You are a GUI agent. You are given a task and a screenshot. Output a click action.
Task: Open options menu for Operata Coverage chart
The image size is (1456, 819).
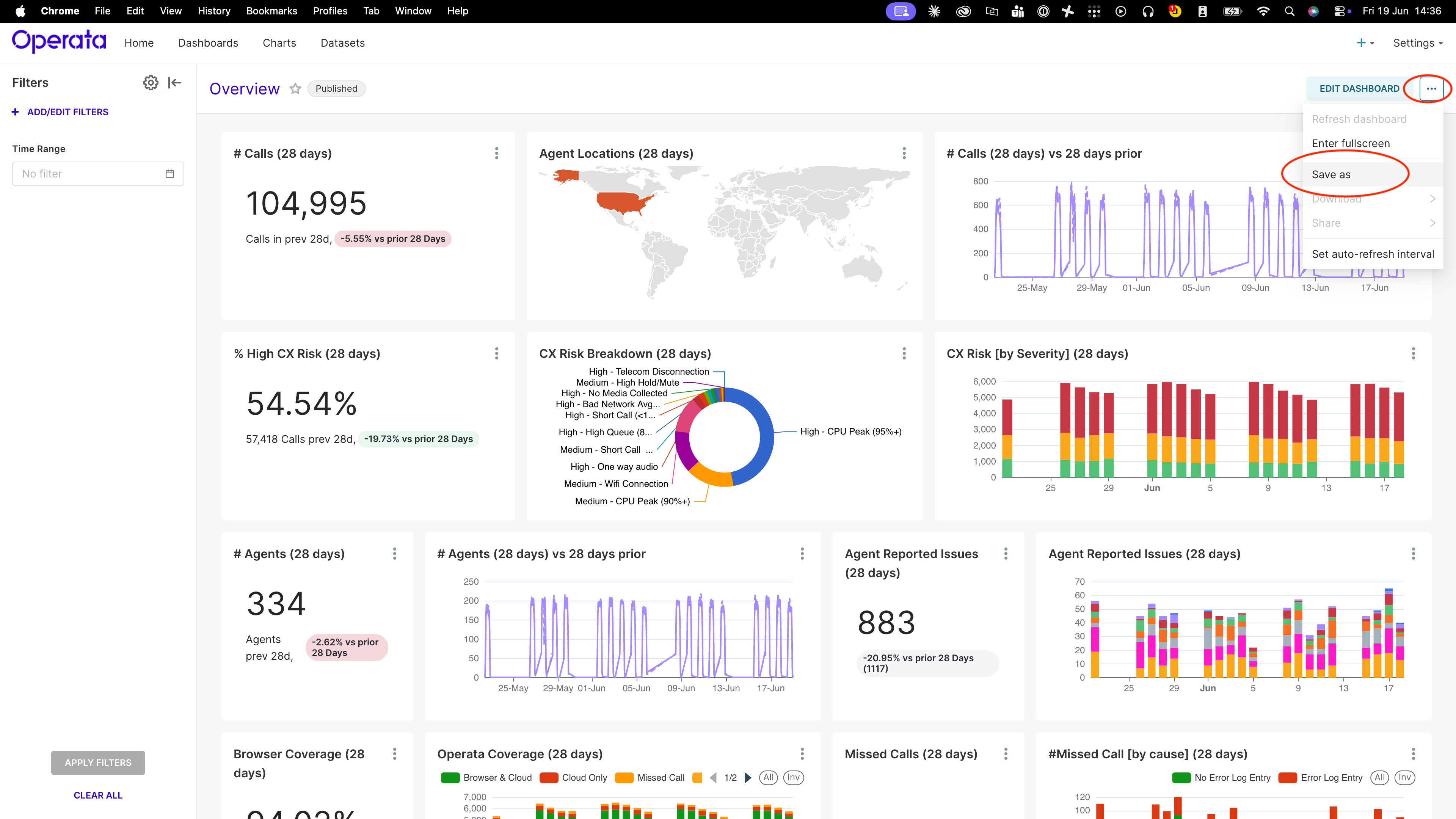tap(802, 753)
